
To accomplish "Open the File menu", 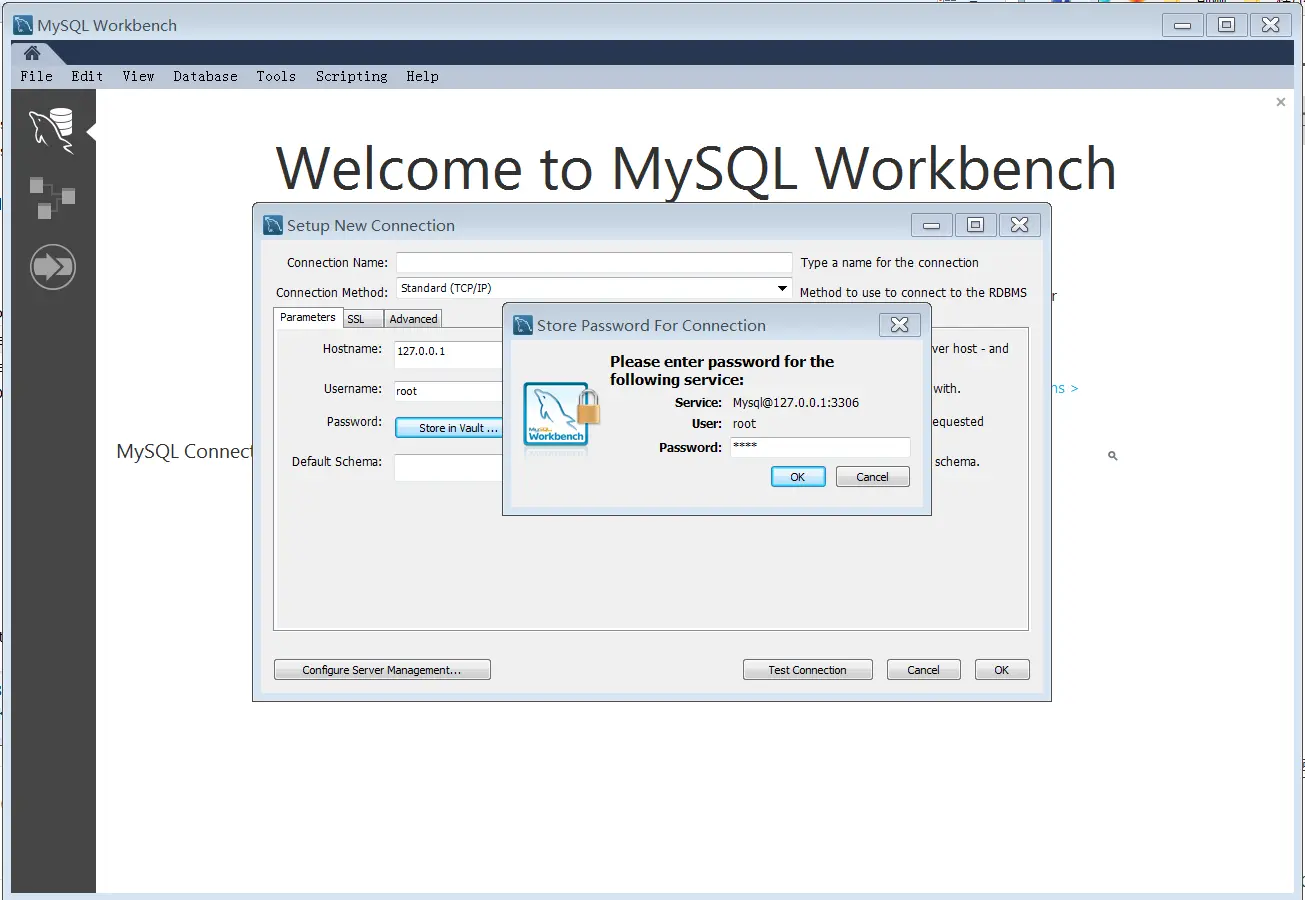I will coord(37,76).
